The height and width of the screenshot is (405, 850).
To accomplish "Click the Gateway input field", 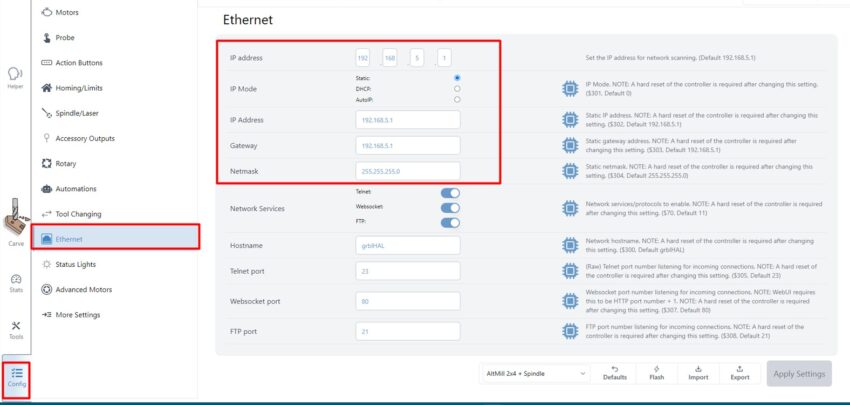I will 407,145.
